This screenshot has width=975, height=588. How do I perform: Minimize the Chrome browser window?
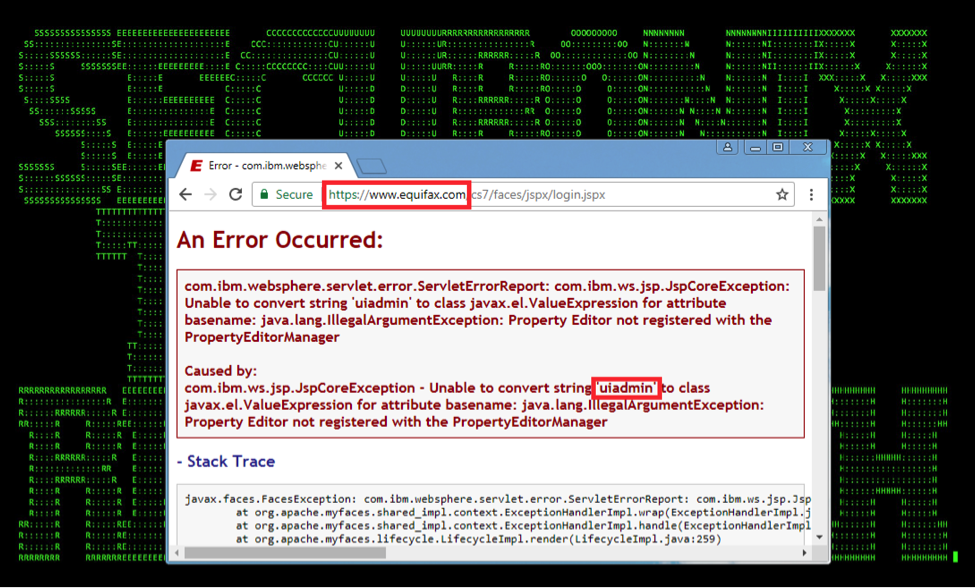pos(753,148)
